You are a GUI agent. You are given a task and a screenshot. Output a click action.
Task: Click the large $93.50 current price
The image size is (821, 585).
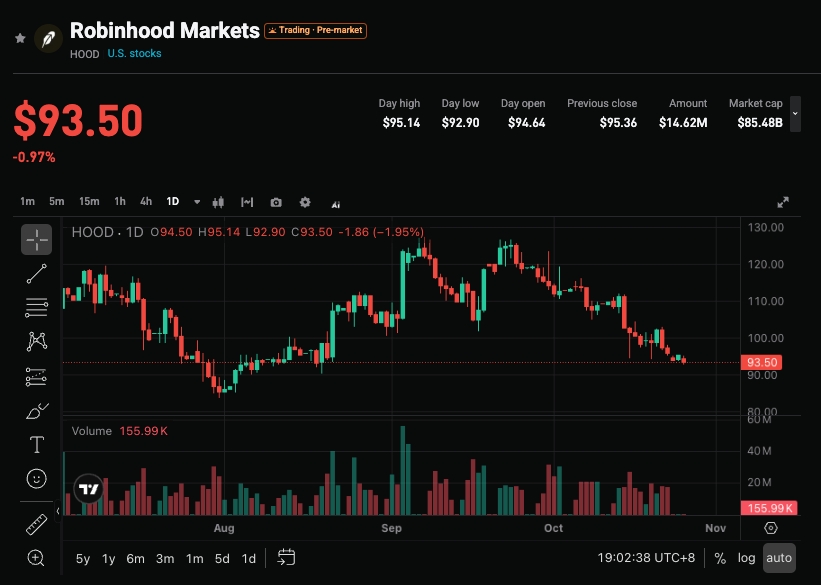point(78,121)
